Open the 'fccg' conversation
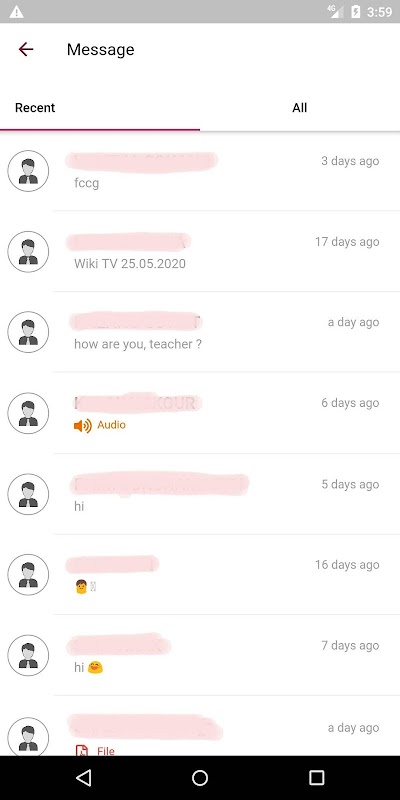The height and width of the screenshot is (800, 400). pyautogui.click(x=200, y=171)
